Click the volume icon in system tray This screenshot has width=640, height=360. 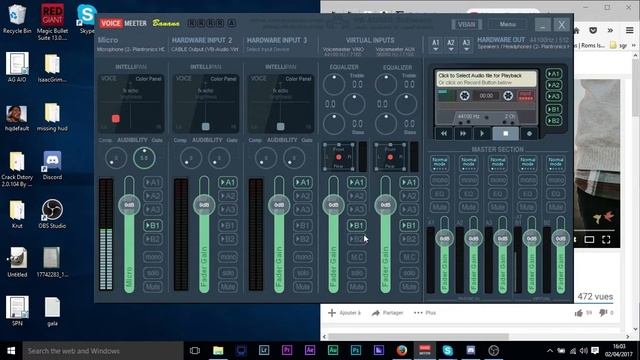click(584, 351)
